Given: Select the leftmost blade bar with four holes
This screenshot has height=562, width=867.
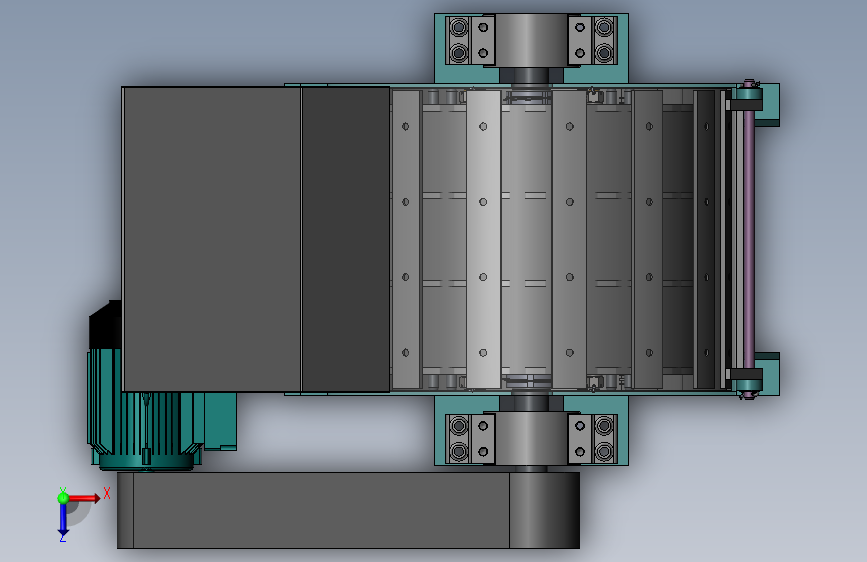Looking at the screenshot, I should point(406,239).
